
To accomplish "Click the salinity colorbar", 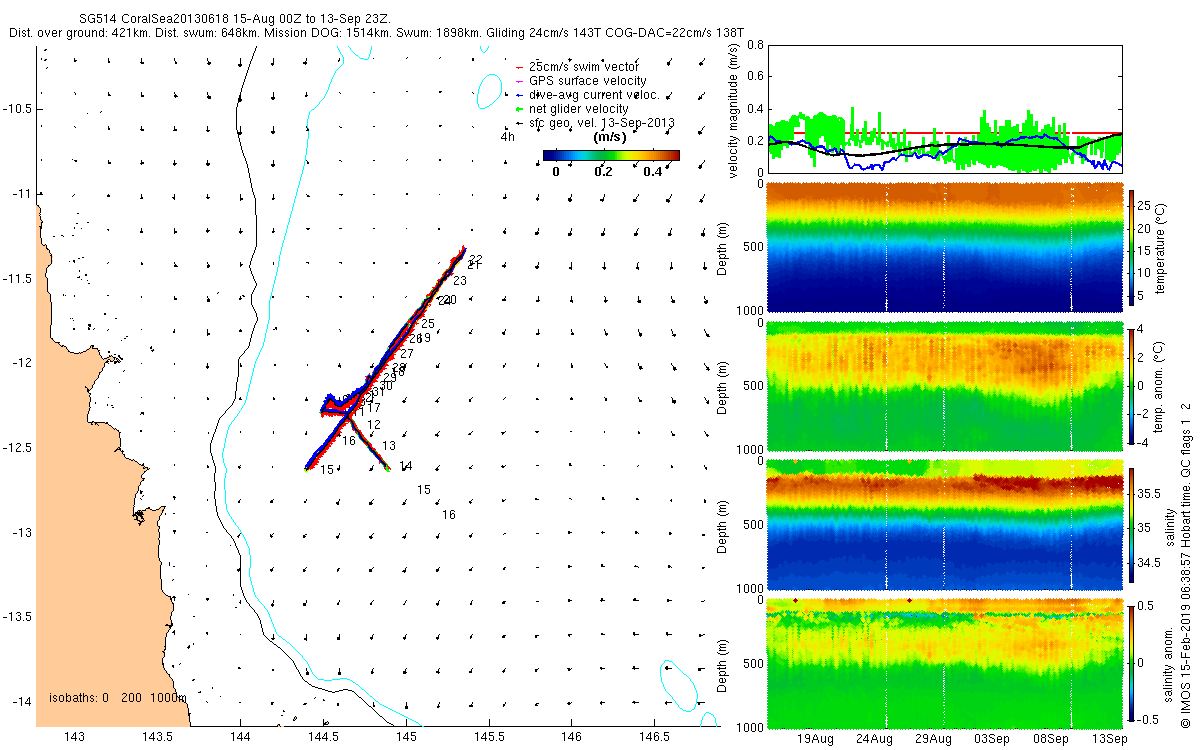I will click(x=1132, y=524).
